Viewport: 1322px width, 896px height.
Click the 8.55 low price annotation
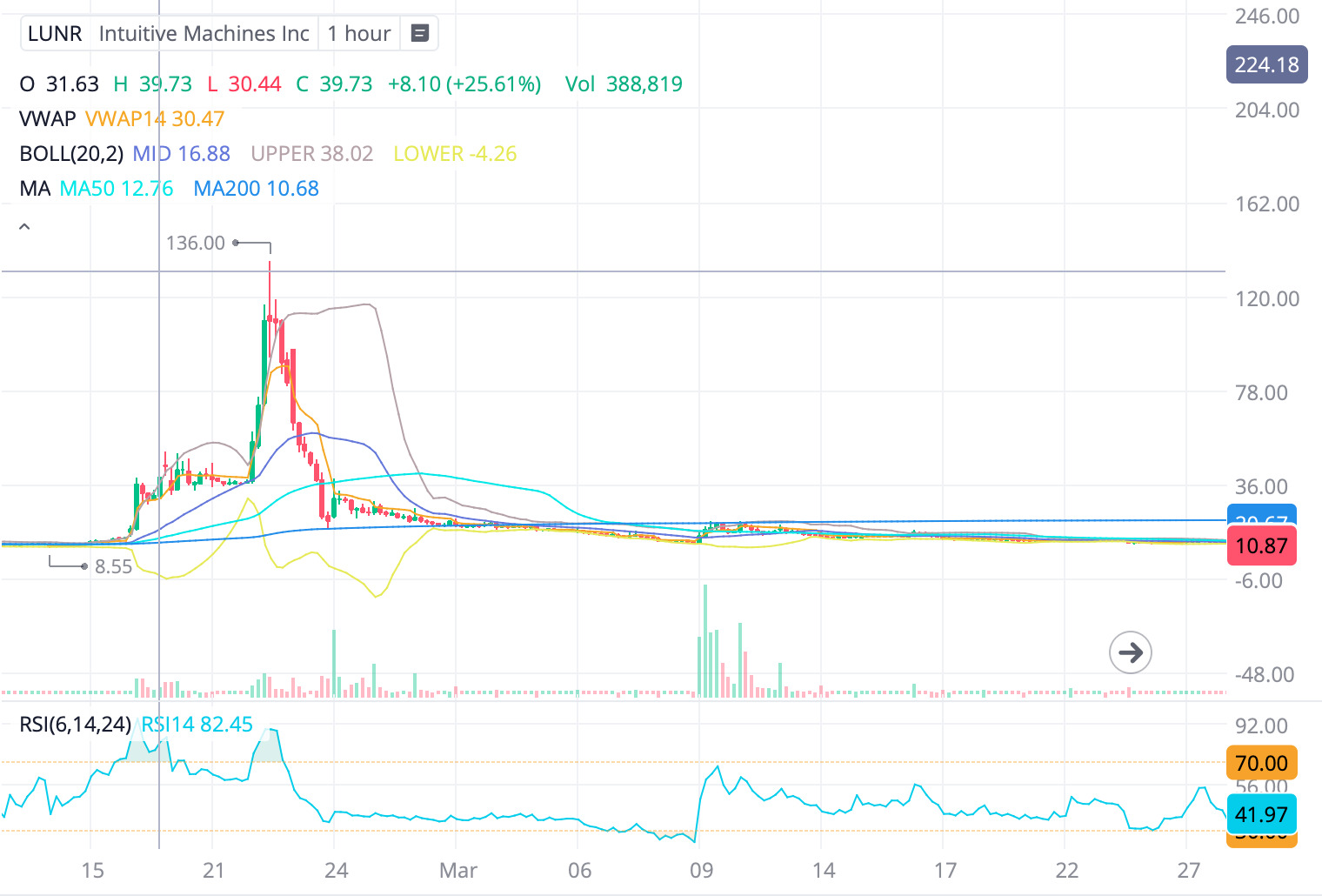pos(113,566)
